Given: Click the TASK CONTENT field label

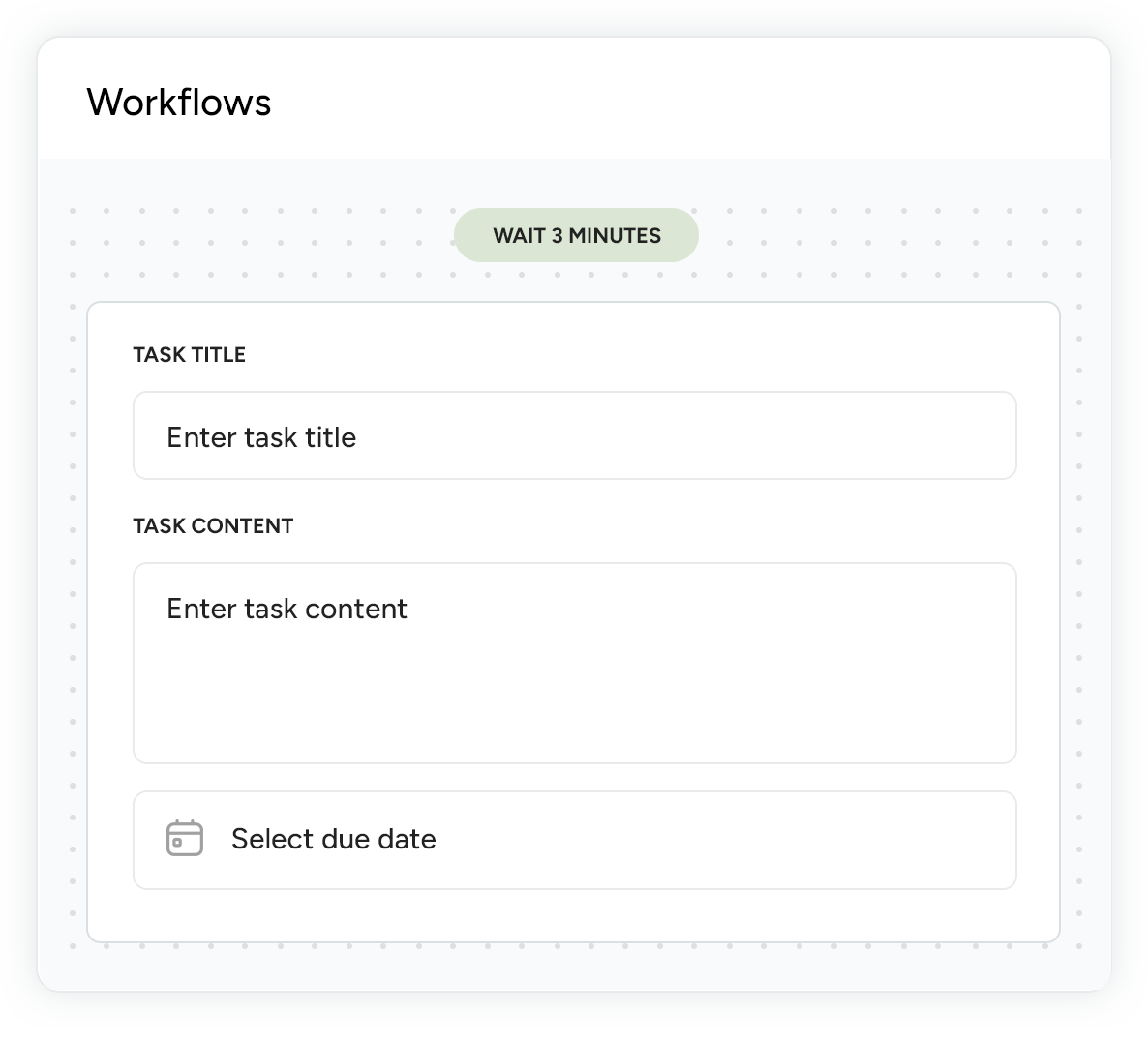Looking at the screenshot, I should 213,526.
